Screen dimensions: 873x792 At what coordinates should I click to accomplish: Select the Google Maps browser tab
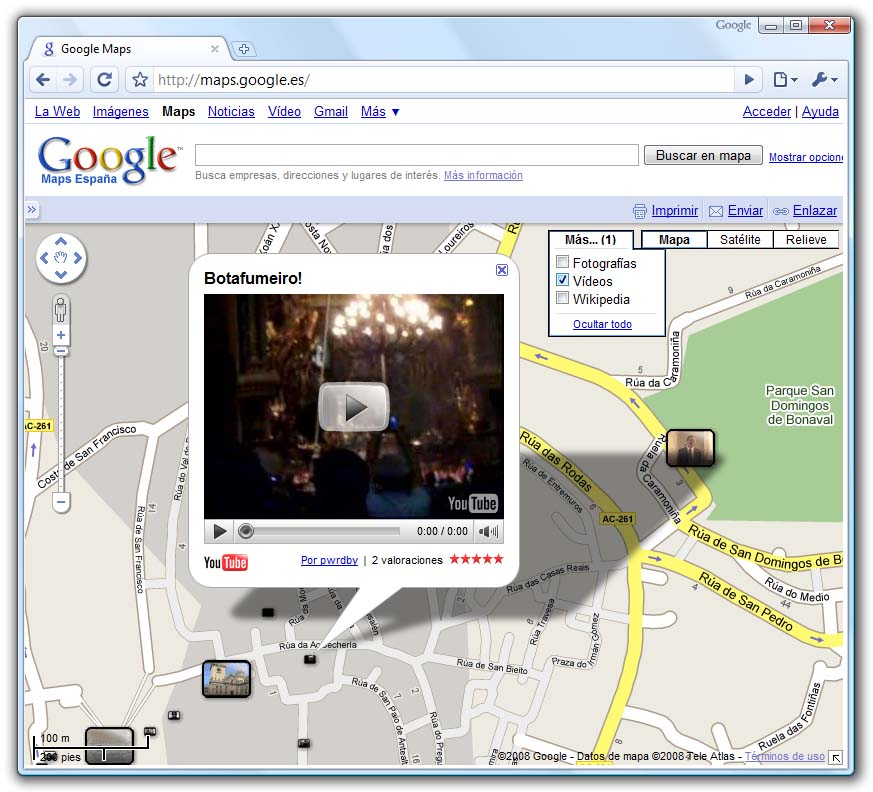(128, 49)
